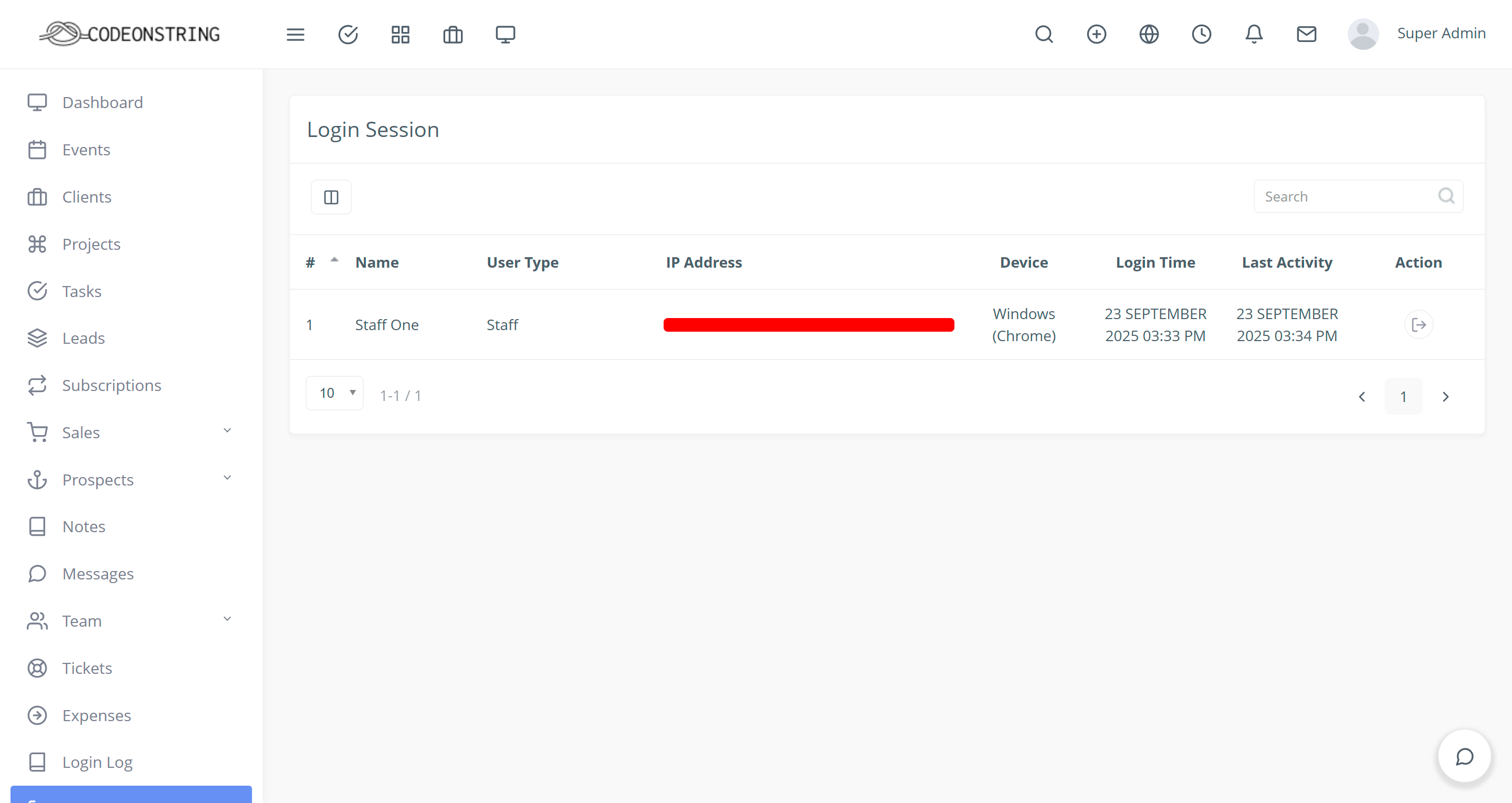Open Leads in the sidebar

tap(83, 338)
